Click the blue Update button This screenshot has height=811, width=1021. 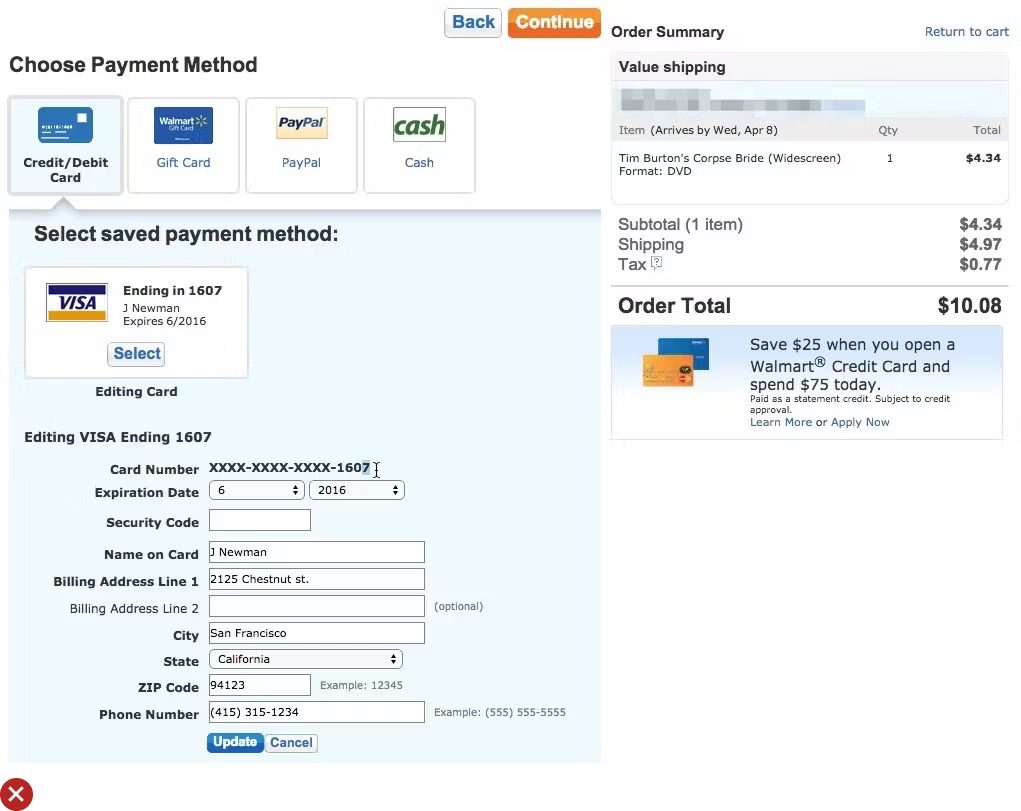coord(235,742)
